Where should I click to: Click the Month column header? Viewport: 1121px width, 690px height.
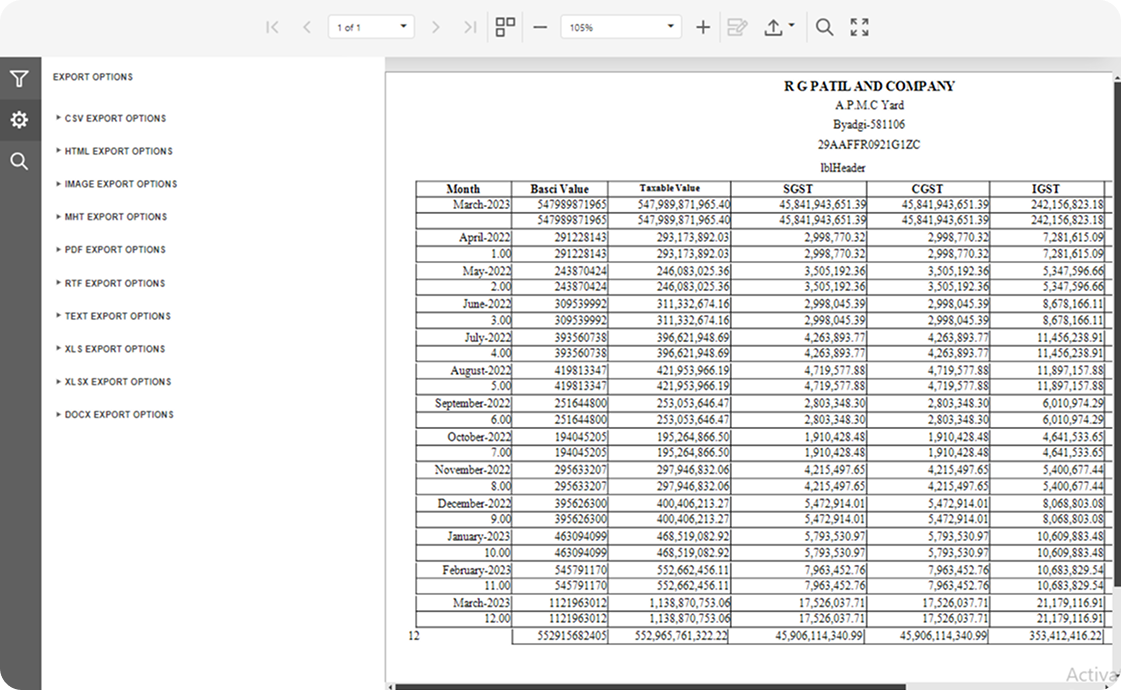click(x=463, y=189)
